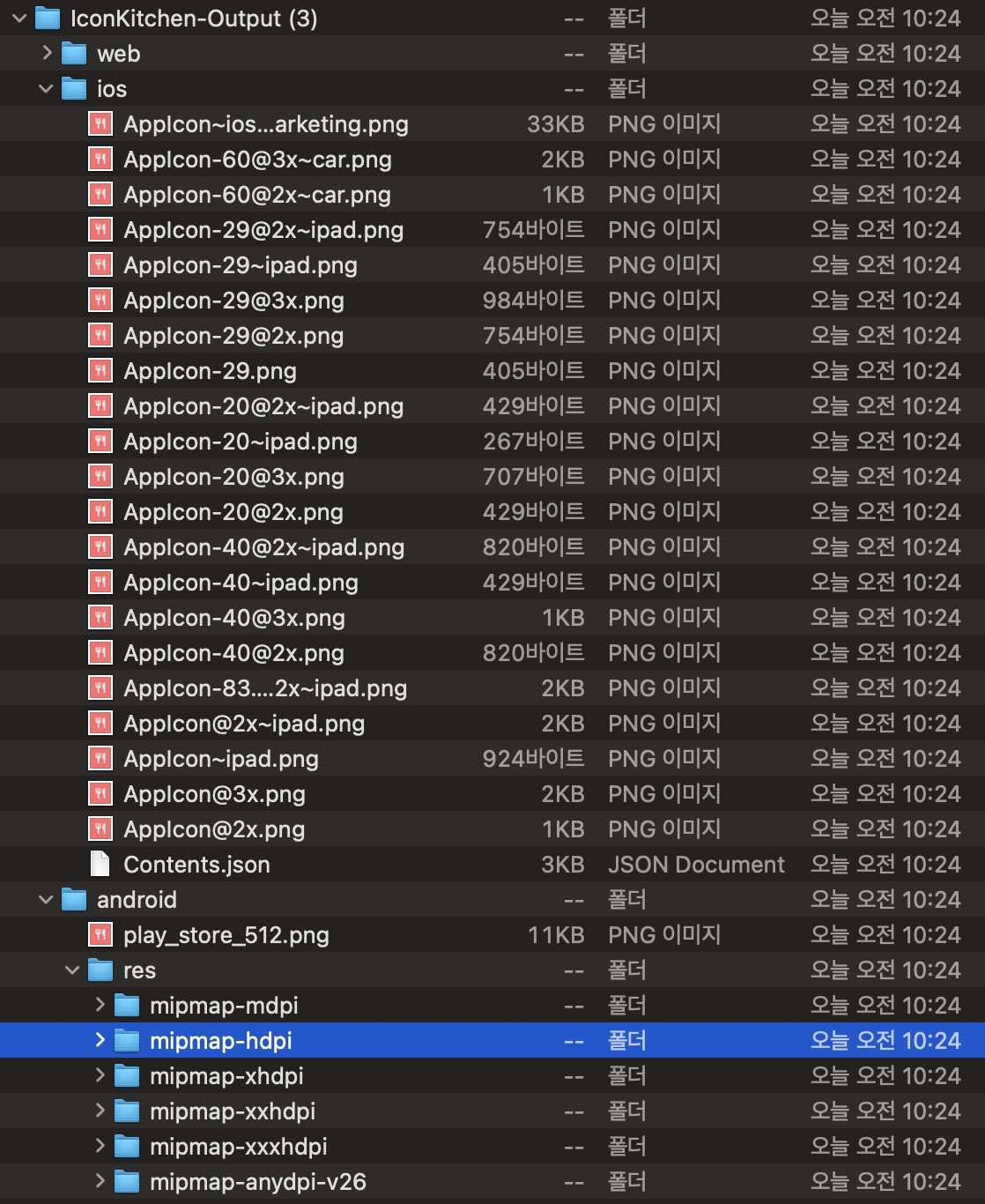
Task: Expand the mipmap-xxhdpi folder
Action: (x=100, y=1111)
